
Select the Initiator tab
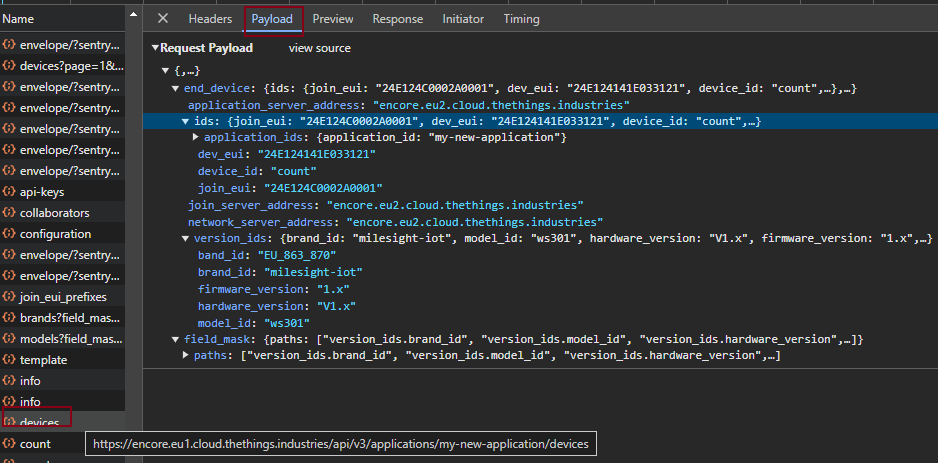[463, 19]
